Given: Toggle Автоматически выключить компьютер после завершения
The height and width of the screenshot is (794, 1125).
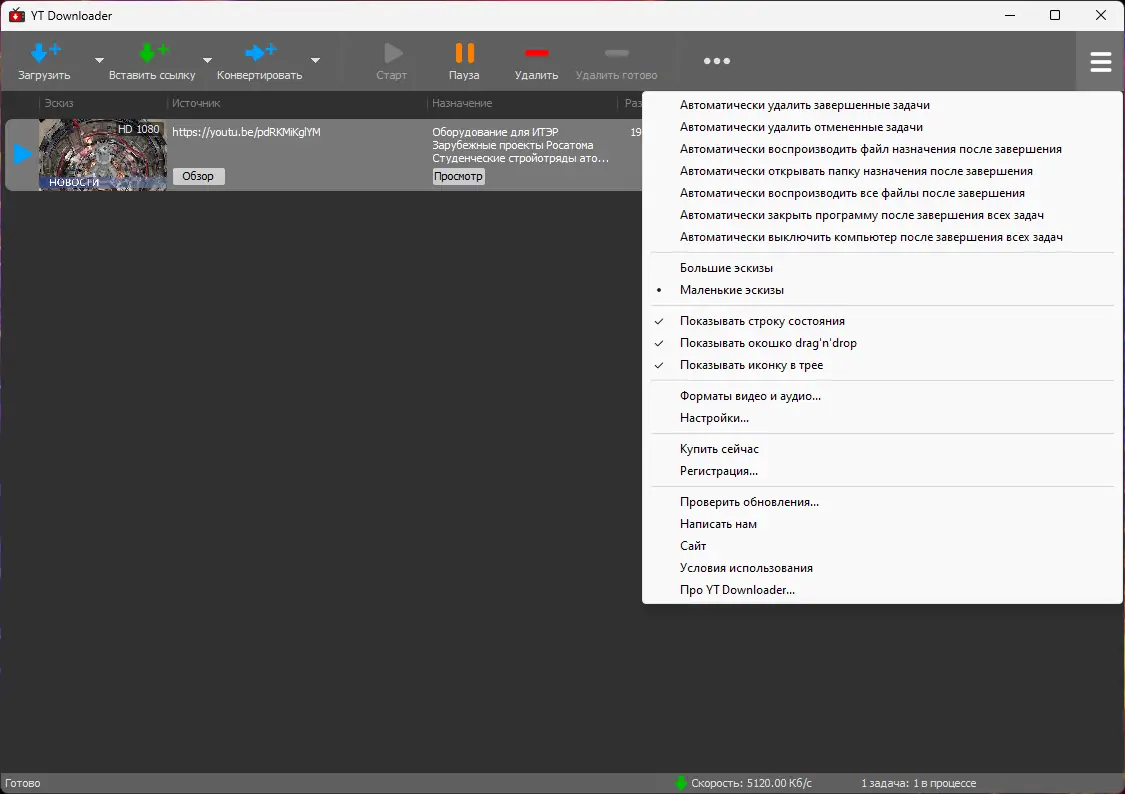Looking at the screenshot, I should (x=882, y=237).
